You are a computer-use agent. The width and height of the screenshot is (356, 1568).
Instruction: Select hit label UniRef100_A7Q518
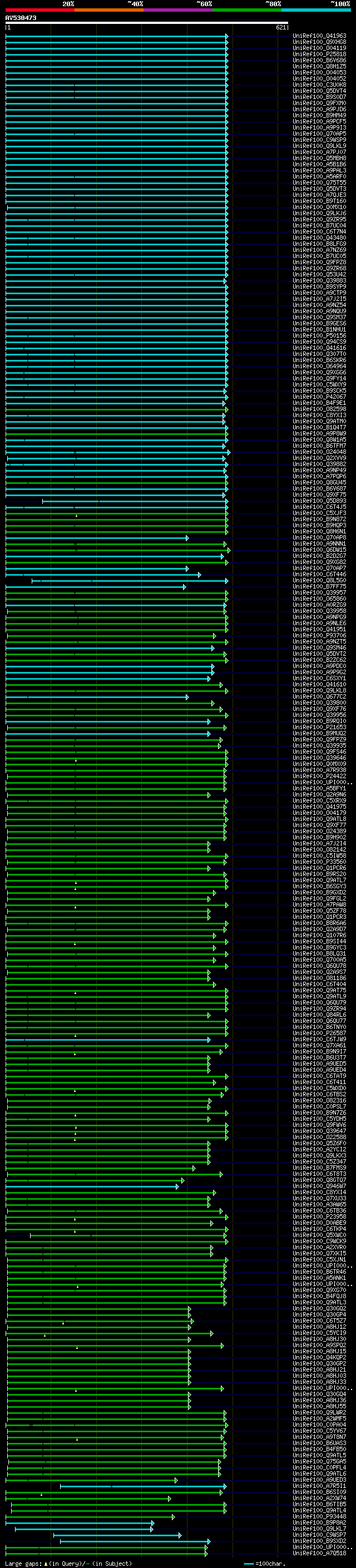click(319, 1554)
